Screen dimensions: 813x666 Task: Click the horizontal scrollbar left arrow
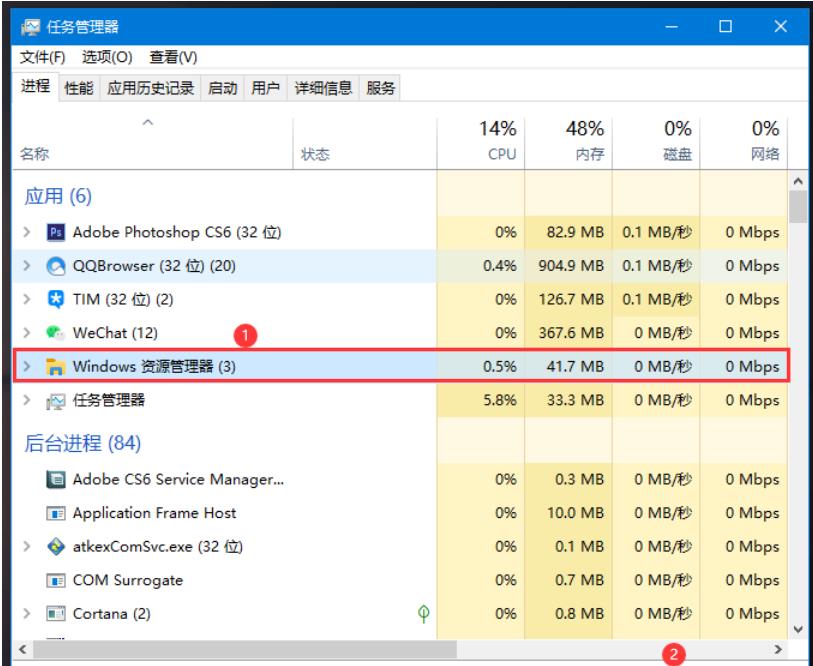pos(22,649)
